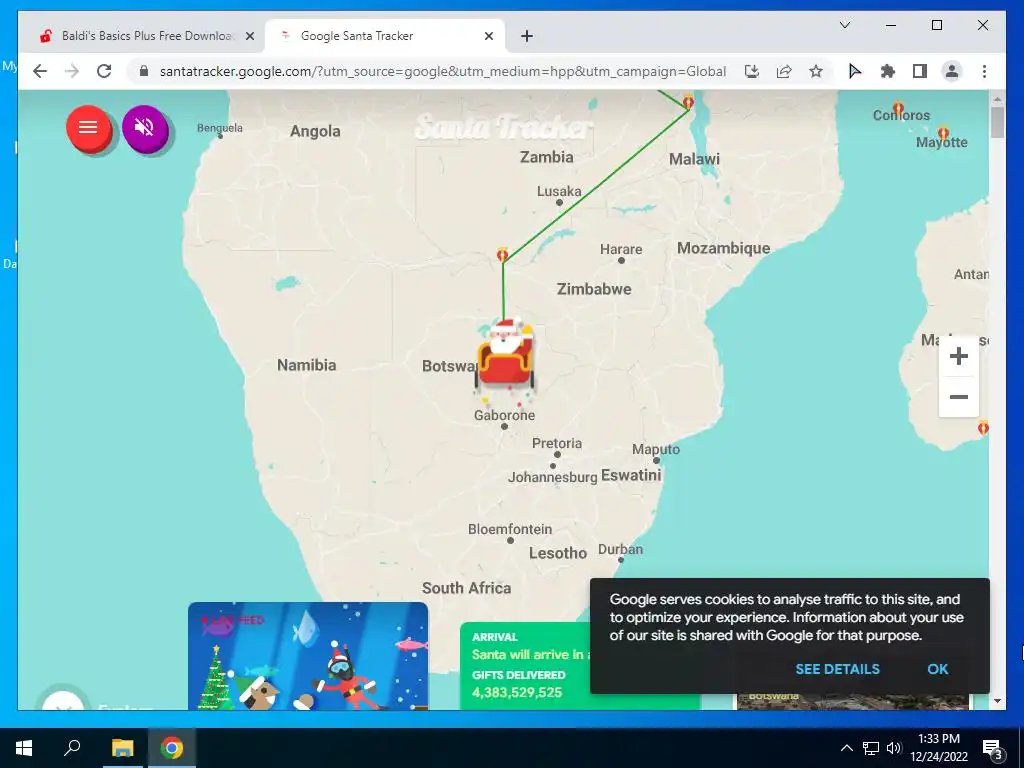Click the gift marker on Comoros
1024x768 pixels.
[899, 108]
